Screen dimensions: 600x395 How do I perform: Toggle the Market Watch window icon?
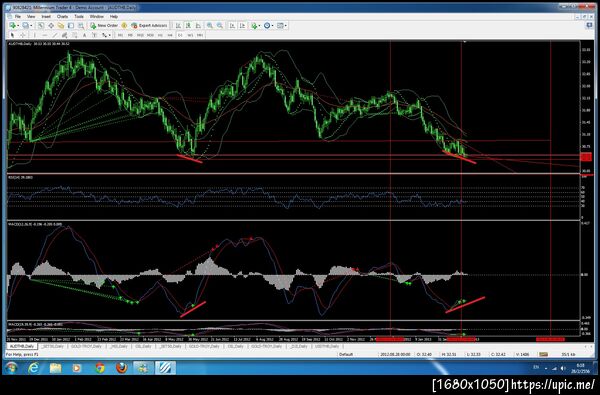pos(41,26)
